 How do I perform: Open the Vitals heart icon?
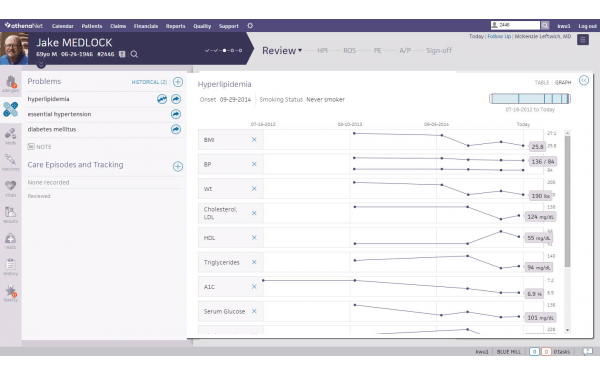[10, 188]
